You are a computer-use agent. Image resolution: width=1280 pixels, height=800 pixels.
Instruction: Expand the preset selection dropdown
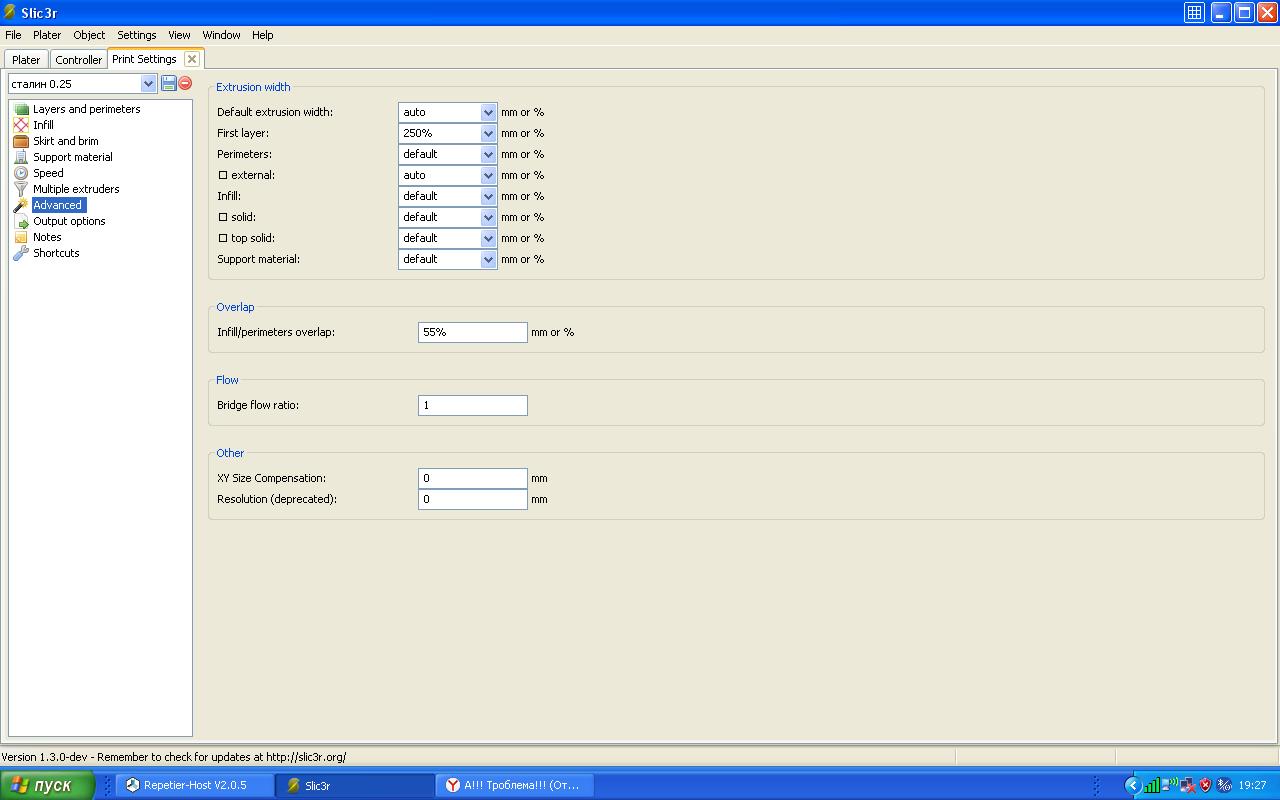(x=148, y=84)
